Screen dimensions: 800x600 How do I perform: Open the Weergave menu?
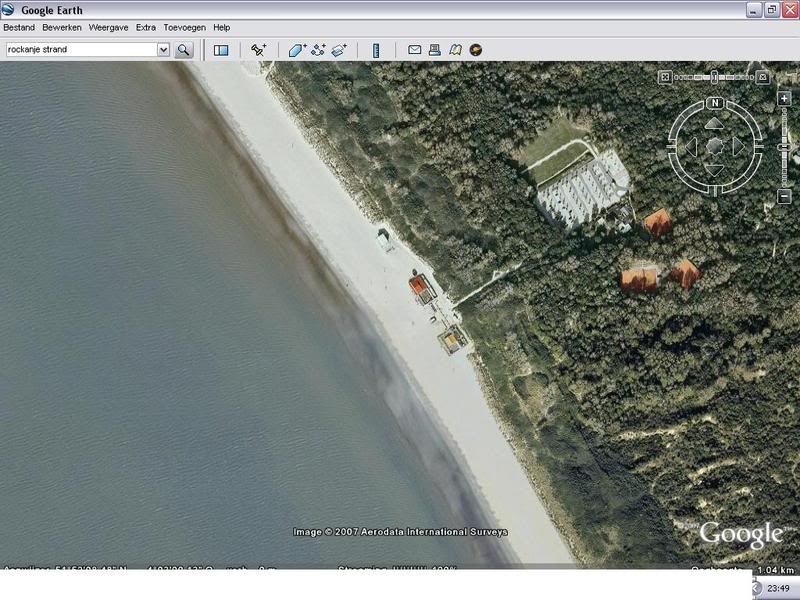(x=108, y=28)
